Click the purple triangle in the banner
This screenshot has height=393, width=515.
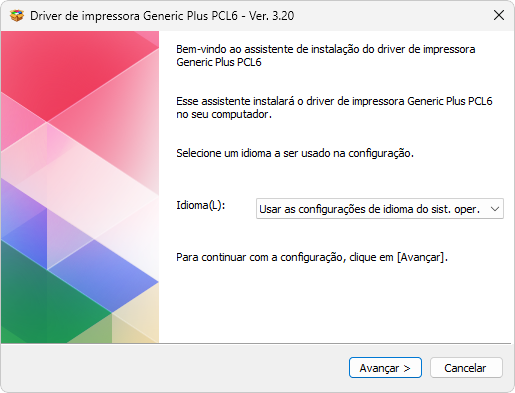point(23,213)
